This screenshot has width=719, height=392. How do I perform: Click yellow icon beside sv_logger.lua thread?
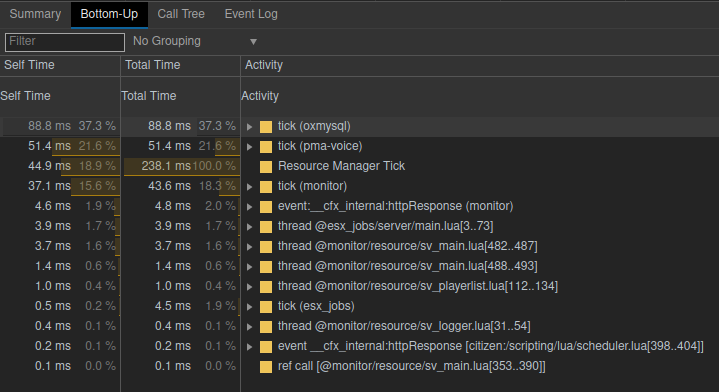point(266,327)
